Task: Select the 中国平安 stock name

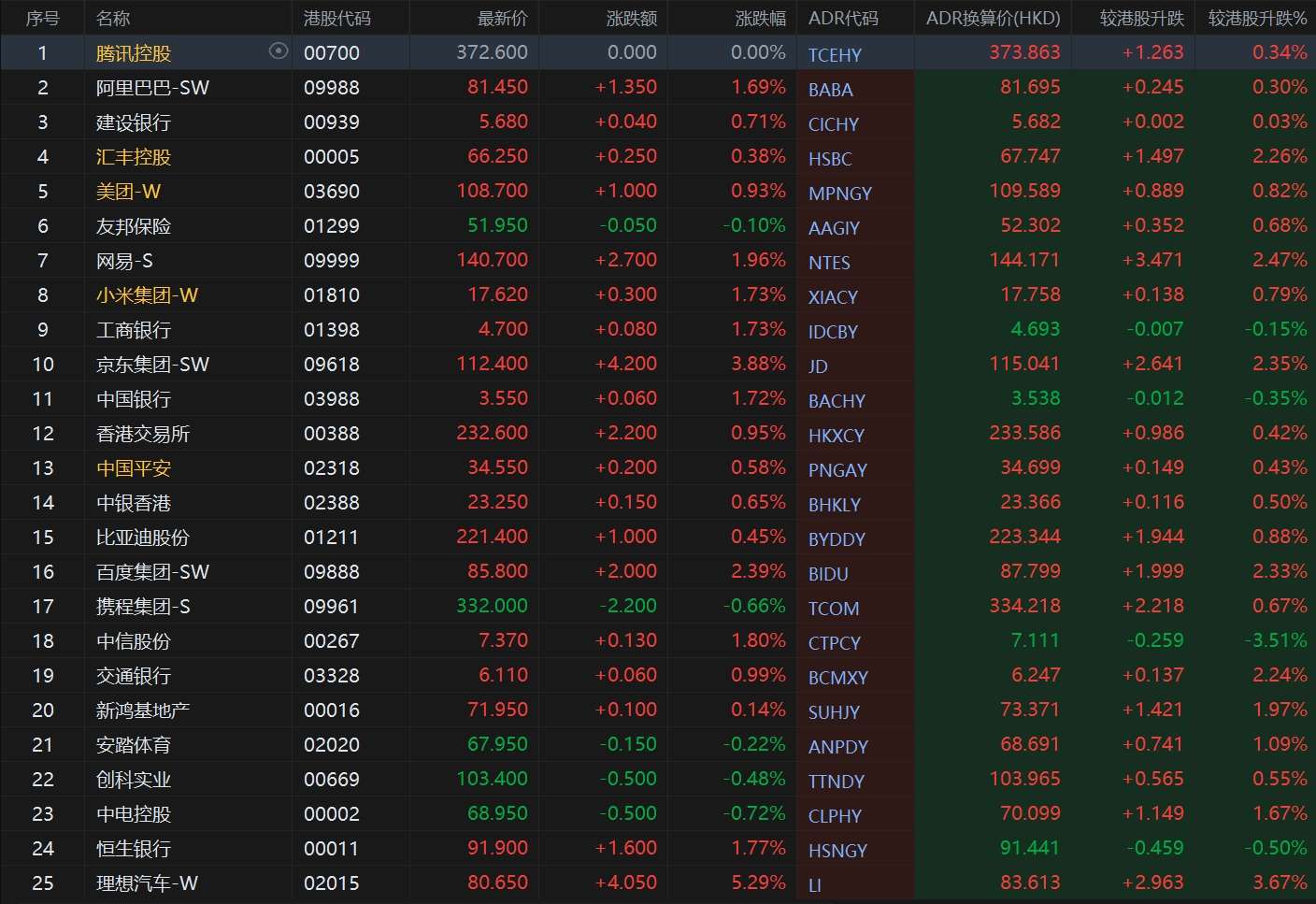Action: tap(134, 468)
